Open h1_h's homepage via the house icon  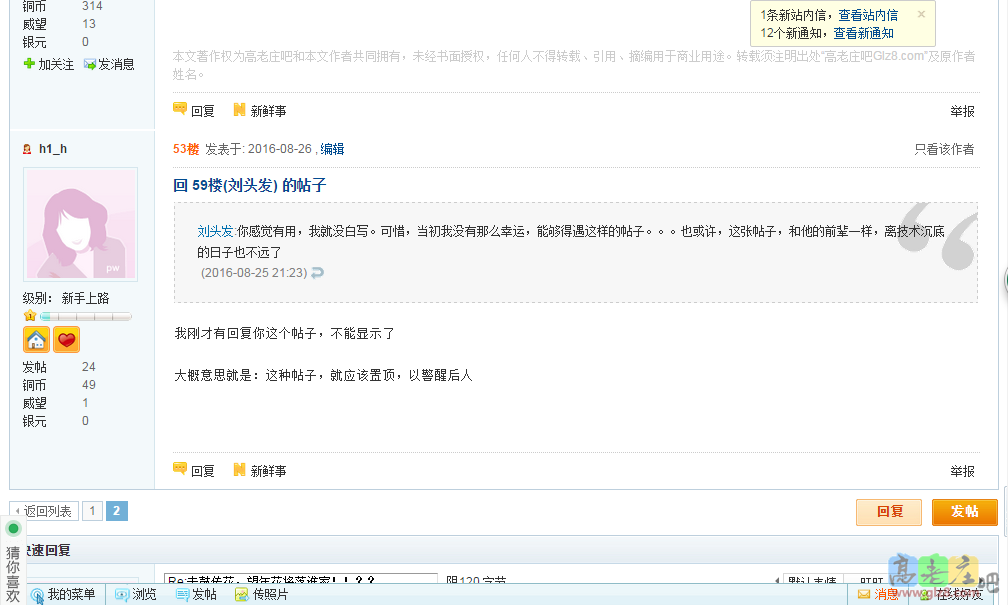(x=36, y=339)
